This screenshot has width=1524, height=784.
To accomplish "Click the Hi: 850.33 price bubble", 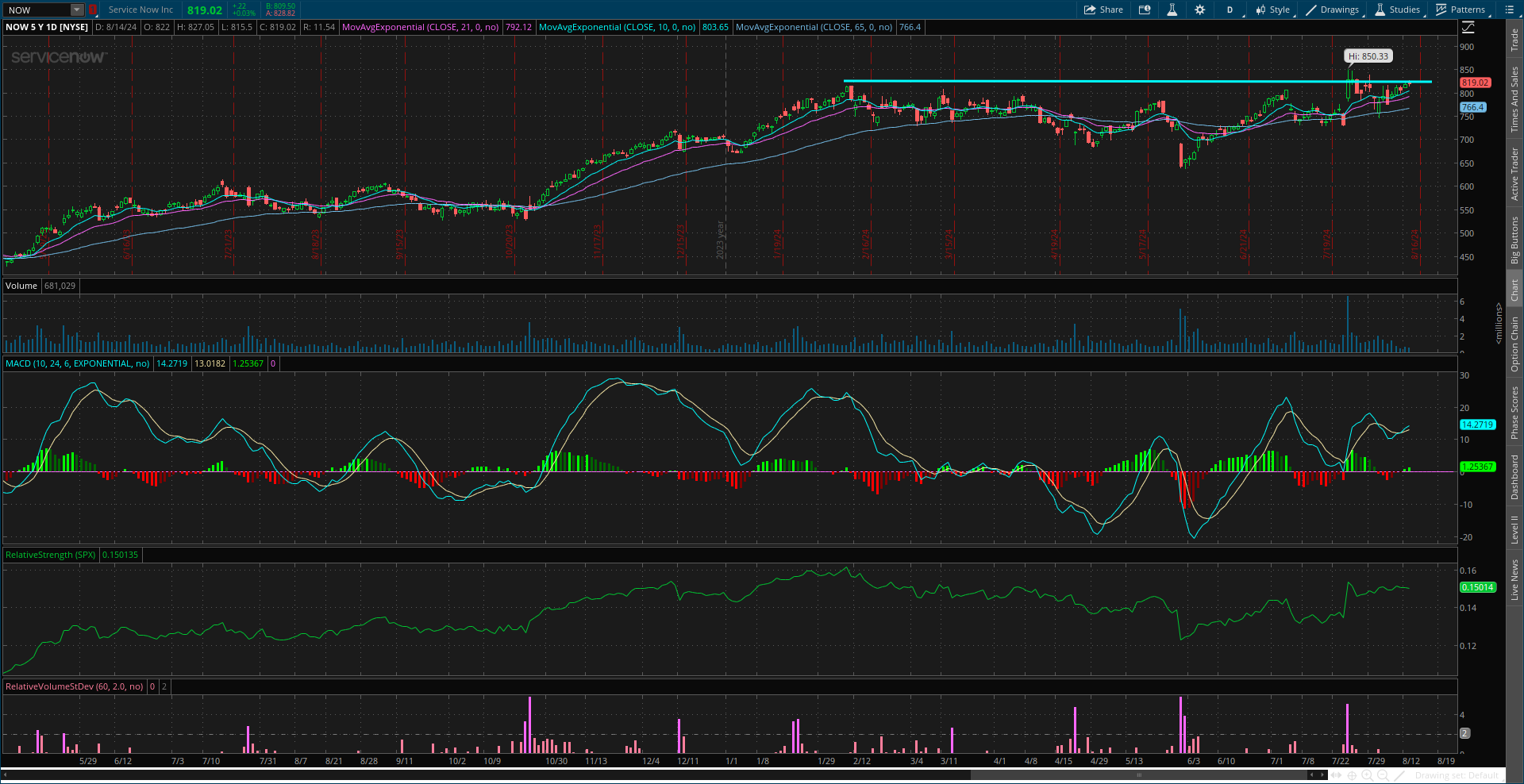I will (x=1368, y=56).
